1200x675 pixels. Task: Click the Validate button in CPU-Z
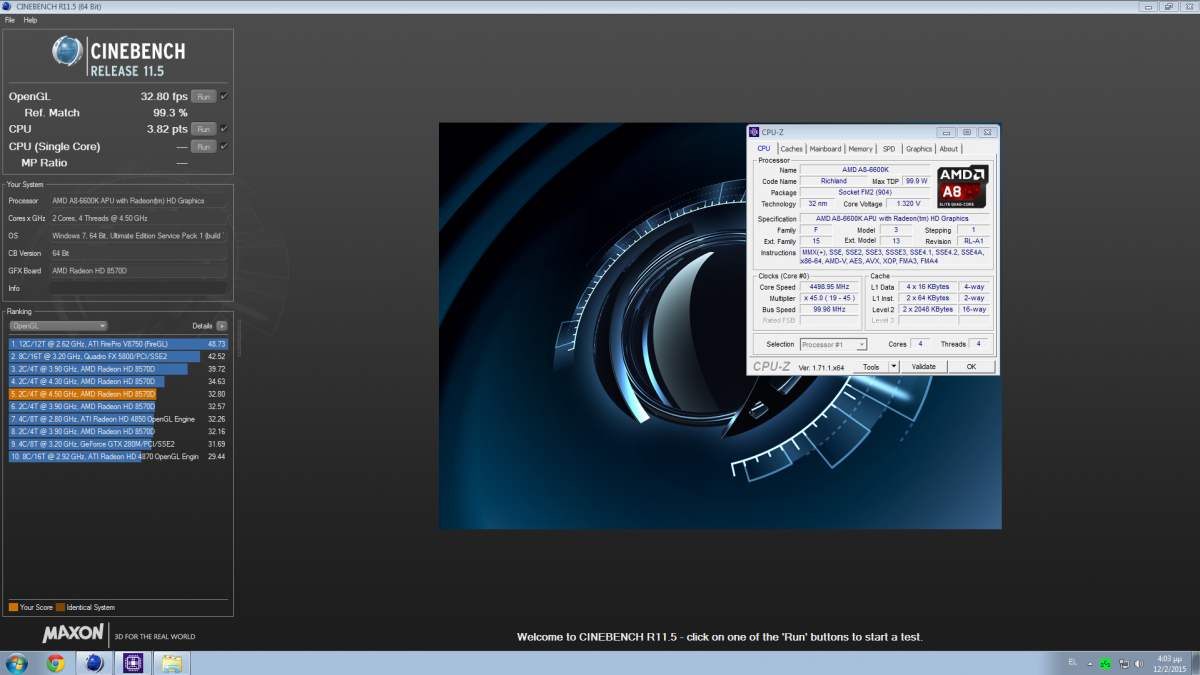pos(924,367)
